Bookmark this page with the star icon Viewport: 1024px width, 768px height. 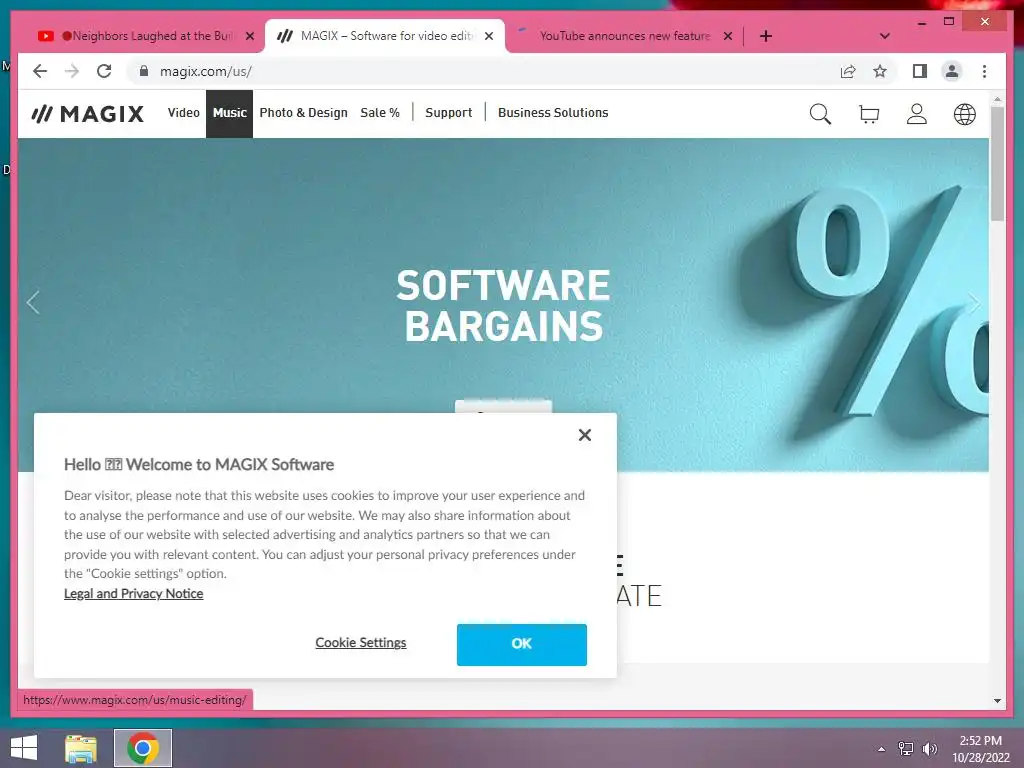click(x=880, y=71)
